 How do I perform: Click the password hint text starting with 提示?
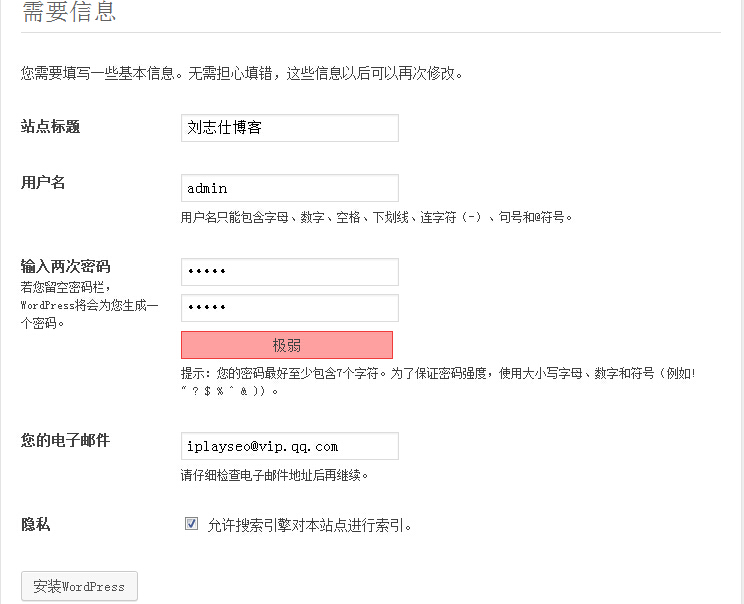point(438,382)
